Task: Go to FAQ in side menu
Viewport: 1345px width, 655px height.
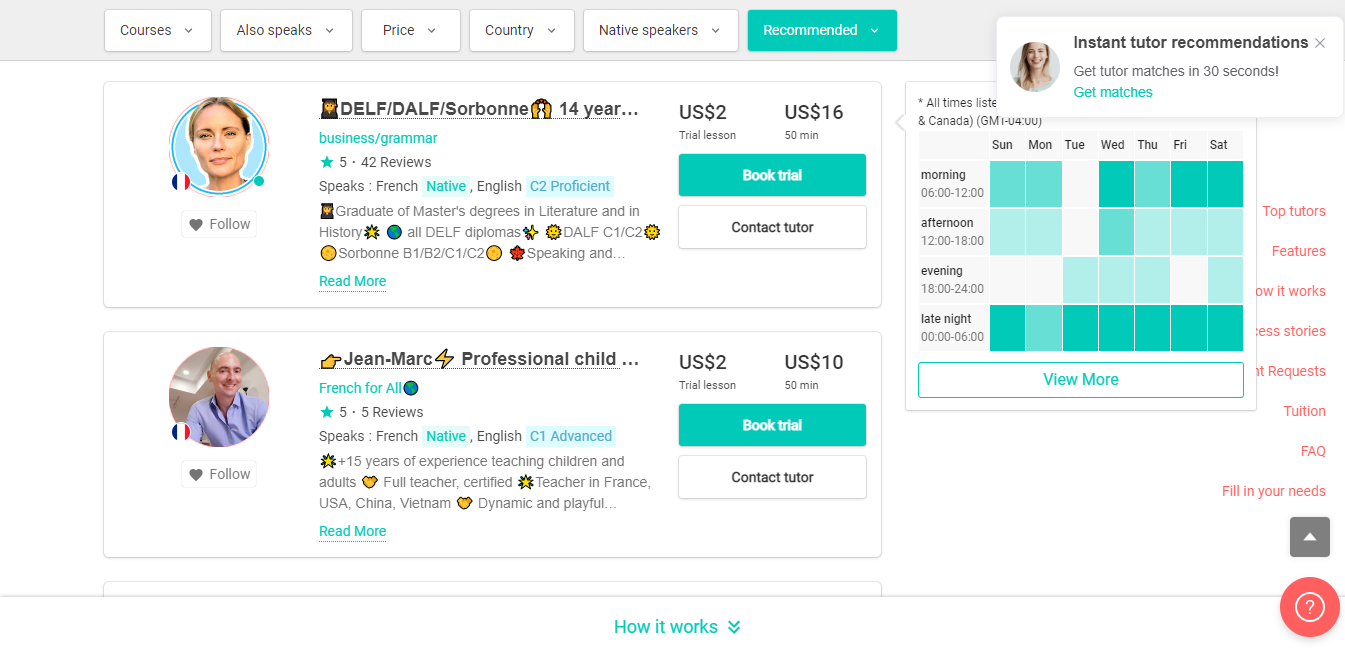Action: point(1313,451)
